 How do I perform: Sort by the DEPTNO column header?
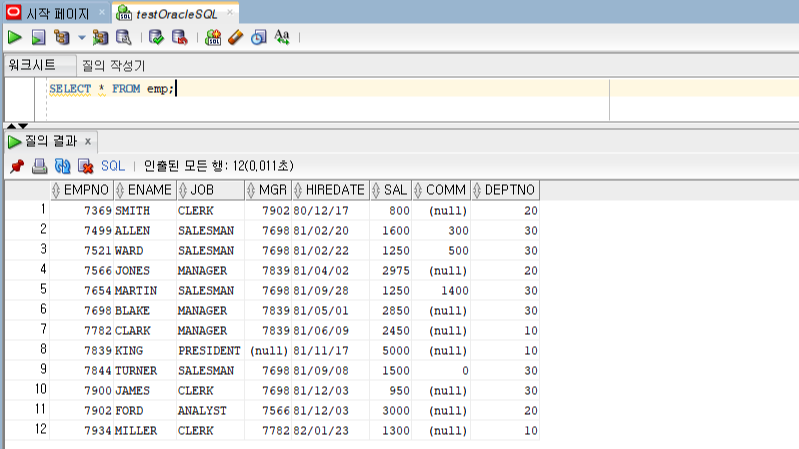505,190
